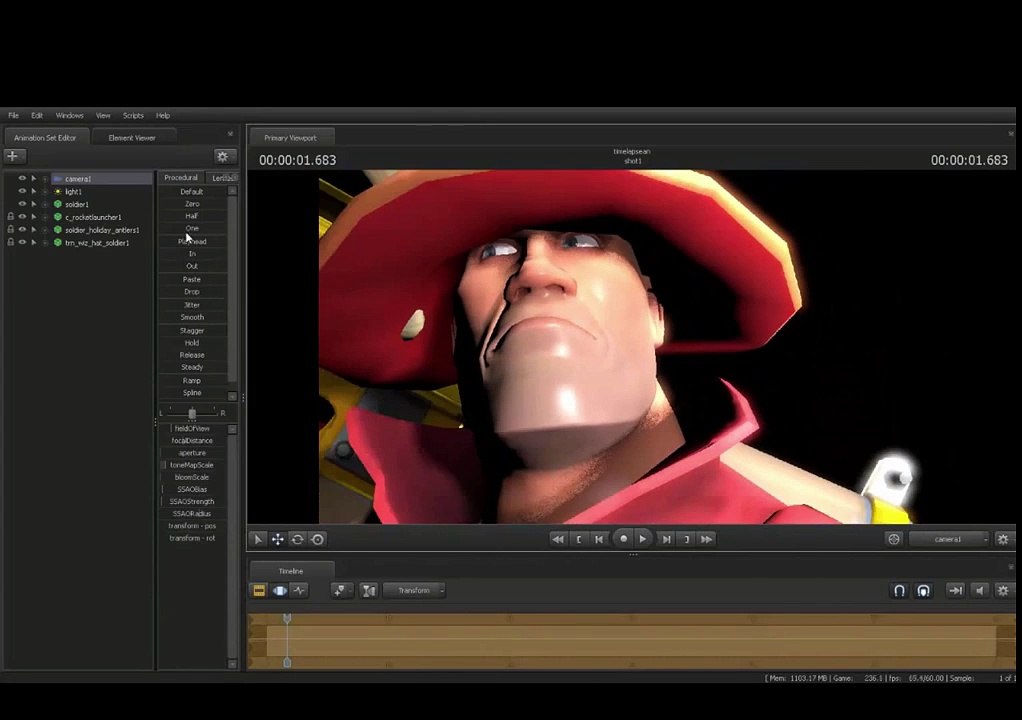Fast-forward playback with the double-arrow button
This screenshot has width=1022, height=720.
[x=707, y=540]
